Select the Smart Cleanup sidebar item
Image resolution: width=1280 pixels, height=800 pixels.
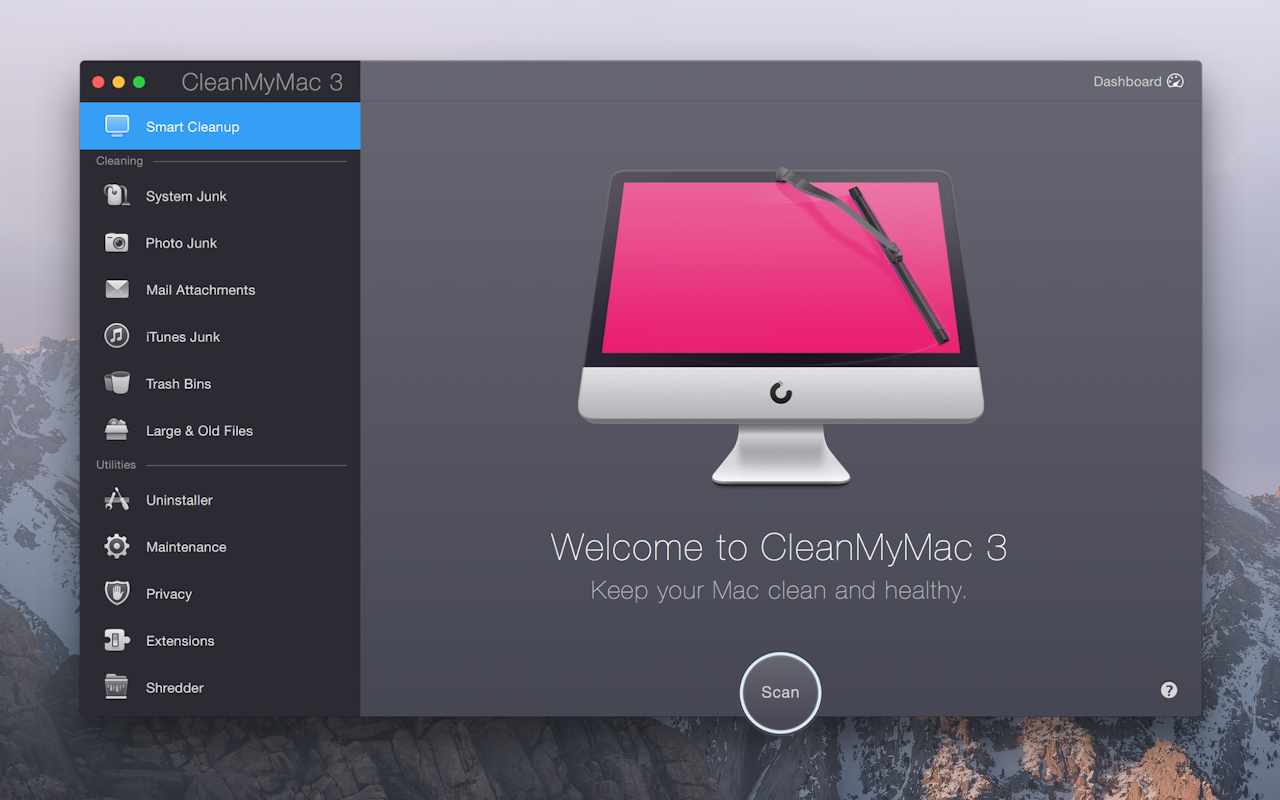tap(192, 127)
